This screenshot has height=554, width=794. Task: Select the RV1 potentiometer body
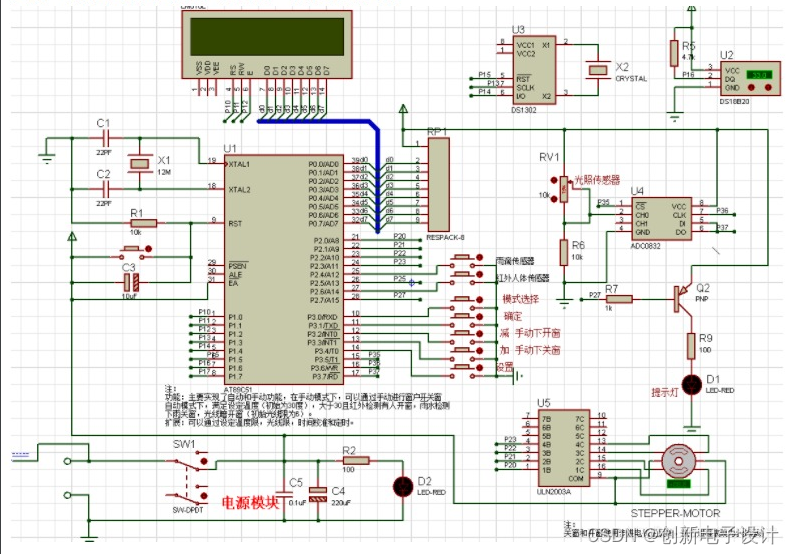click(x=564, y=189)
